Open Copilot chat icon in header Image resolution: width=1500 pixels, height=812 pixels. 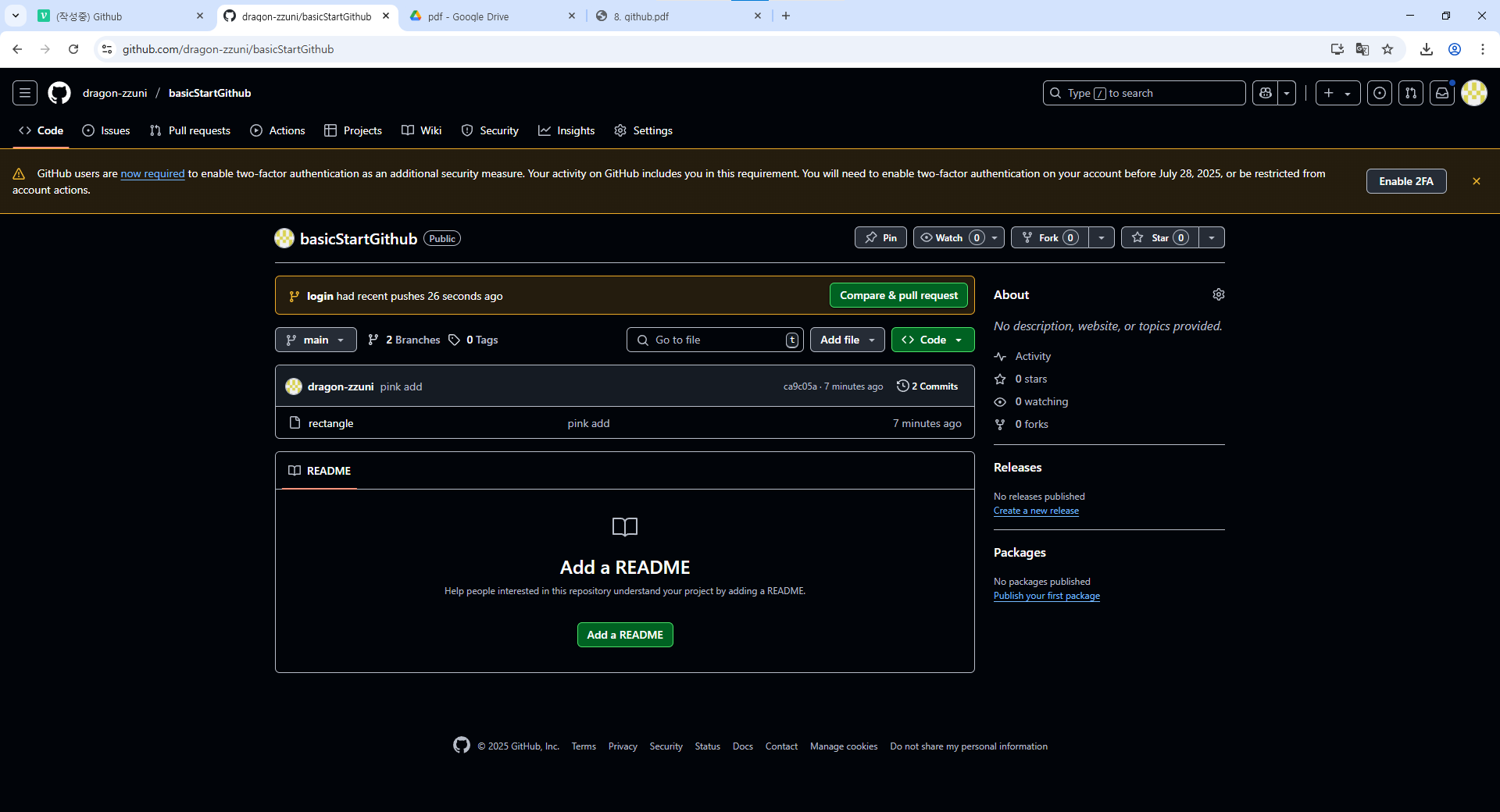[1266, 93]
